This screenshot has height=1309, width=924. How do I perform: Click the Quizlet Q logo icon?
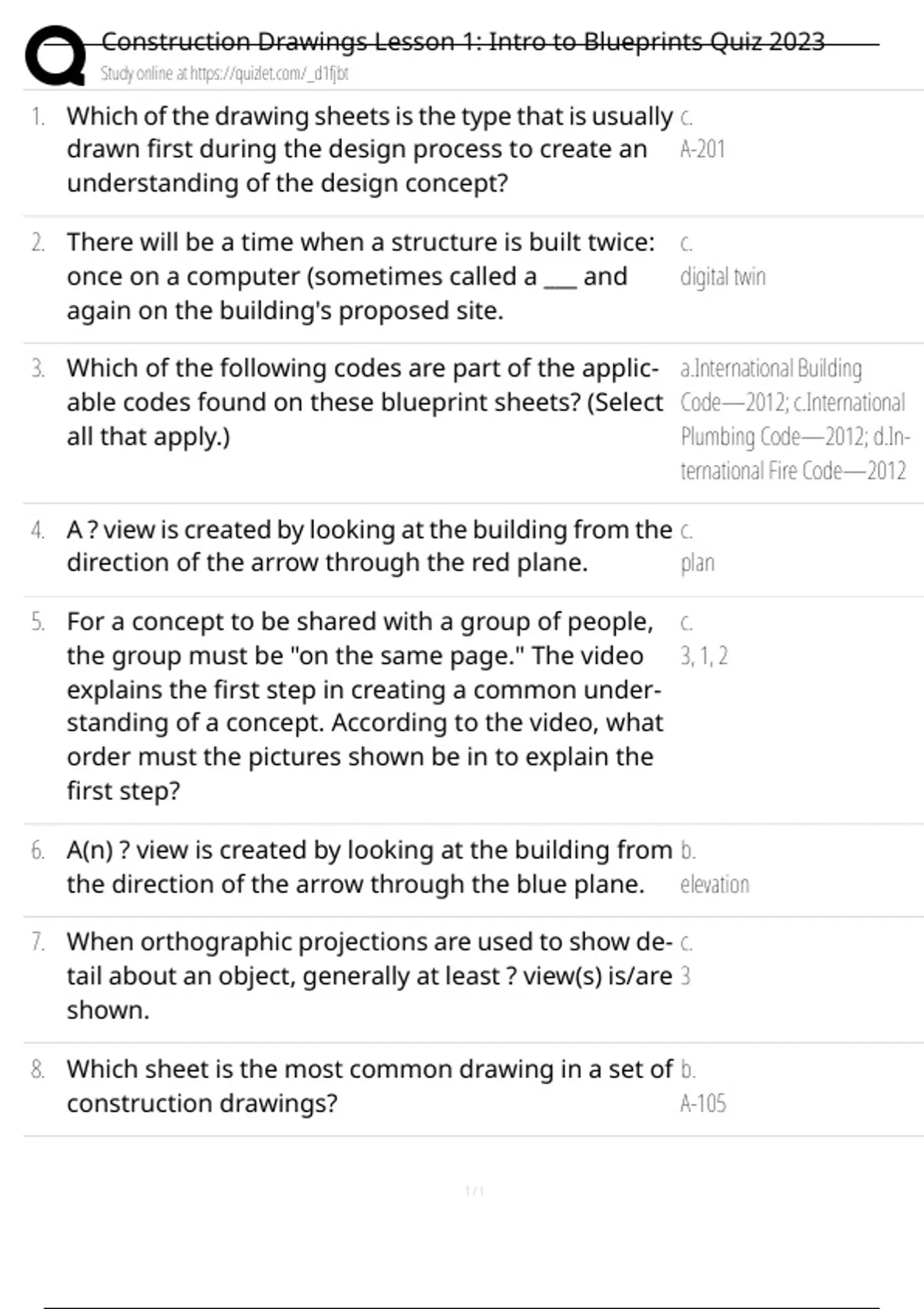(54, 55)
